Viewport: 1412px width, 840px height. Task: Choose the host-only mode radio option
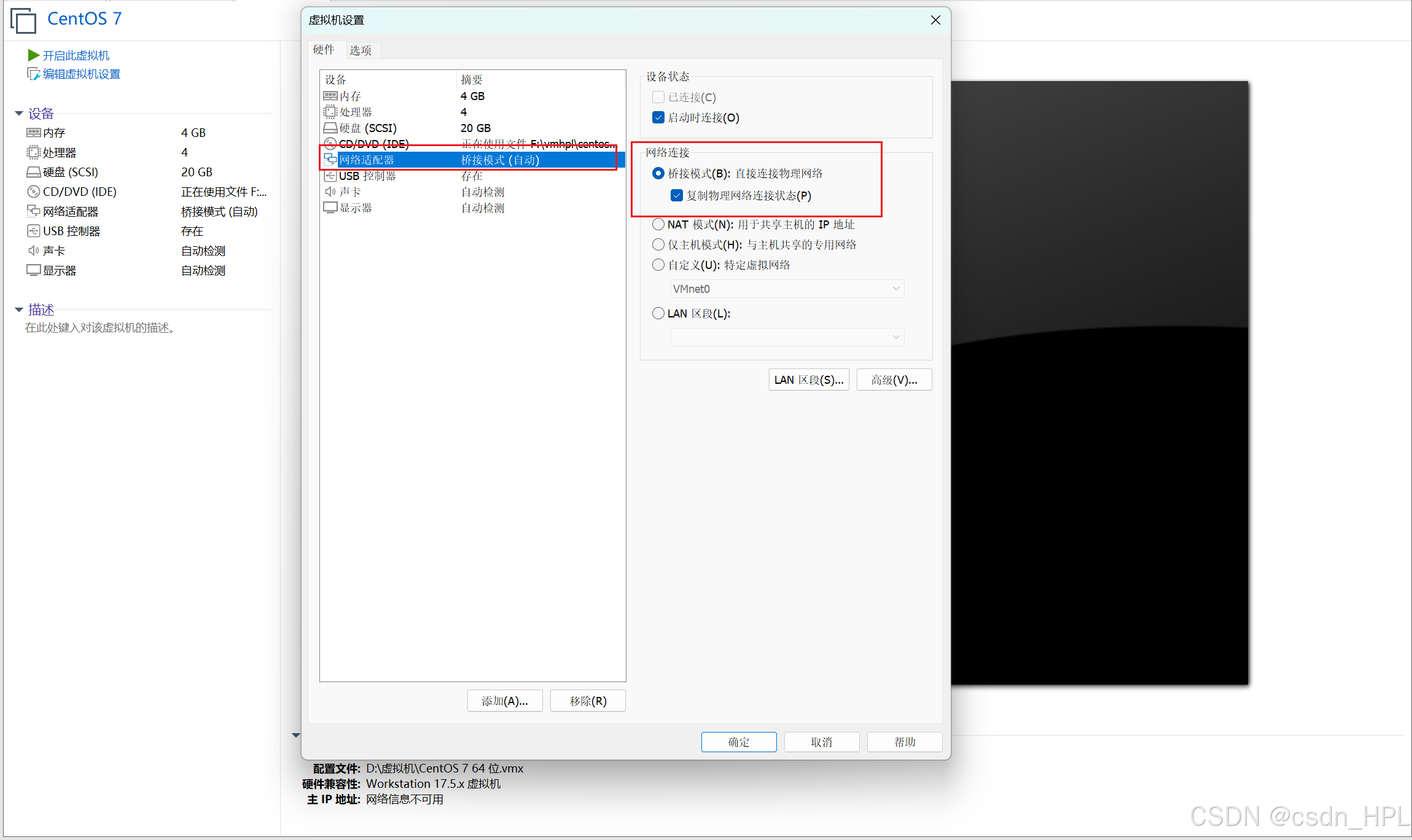point(658,244)
